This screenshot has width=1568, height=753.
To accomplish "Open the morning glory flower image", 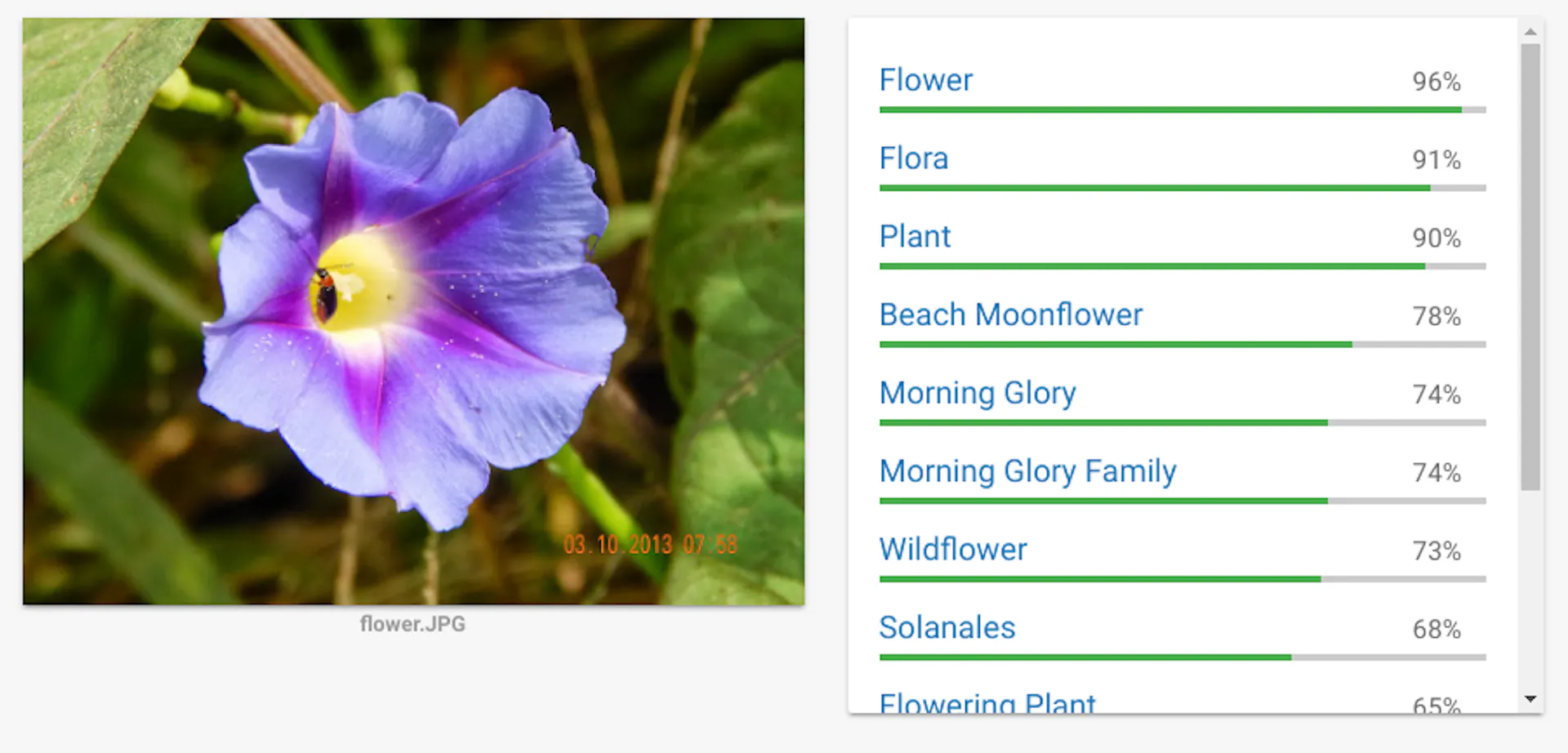I will (x=413, y=311).
